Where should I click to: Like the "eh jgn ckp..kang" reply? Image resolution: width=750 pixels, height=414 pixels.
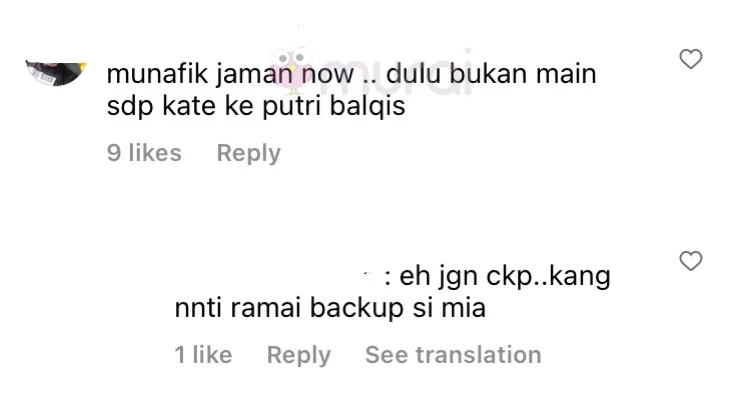[x=691, y=261]
